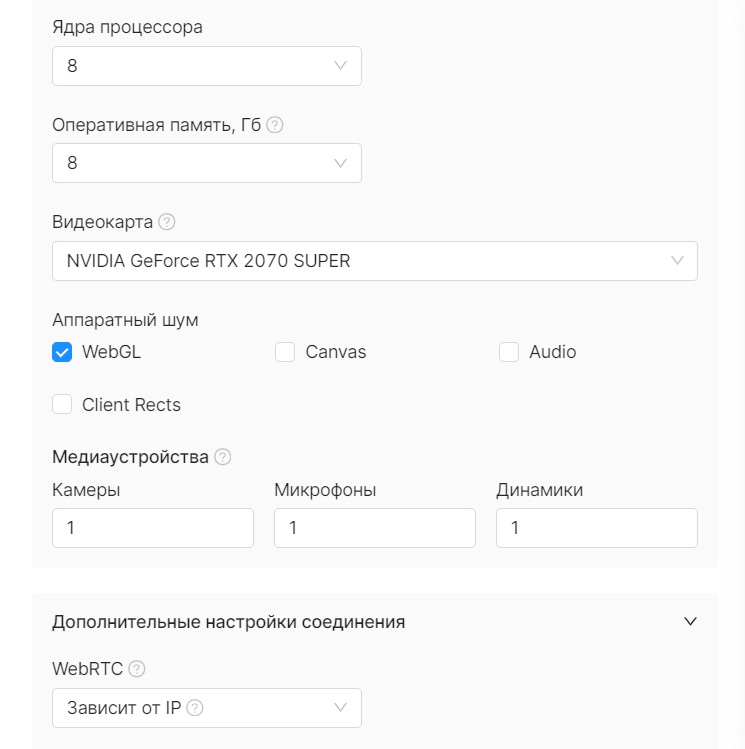
Task: Click the Client Rects label text
Action: (x=131, y=405)
